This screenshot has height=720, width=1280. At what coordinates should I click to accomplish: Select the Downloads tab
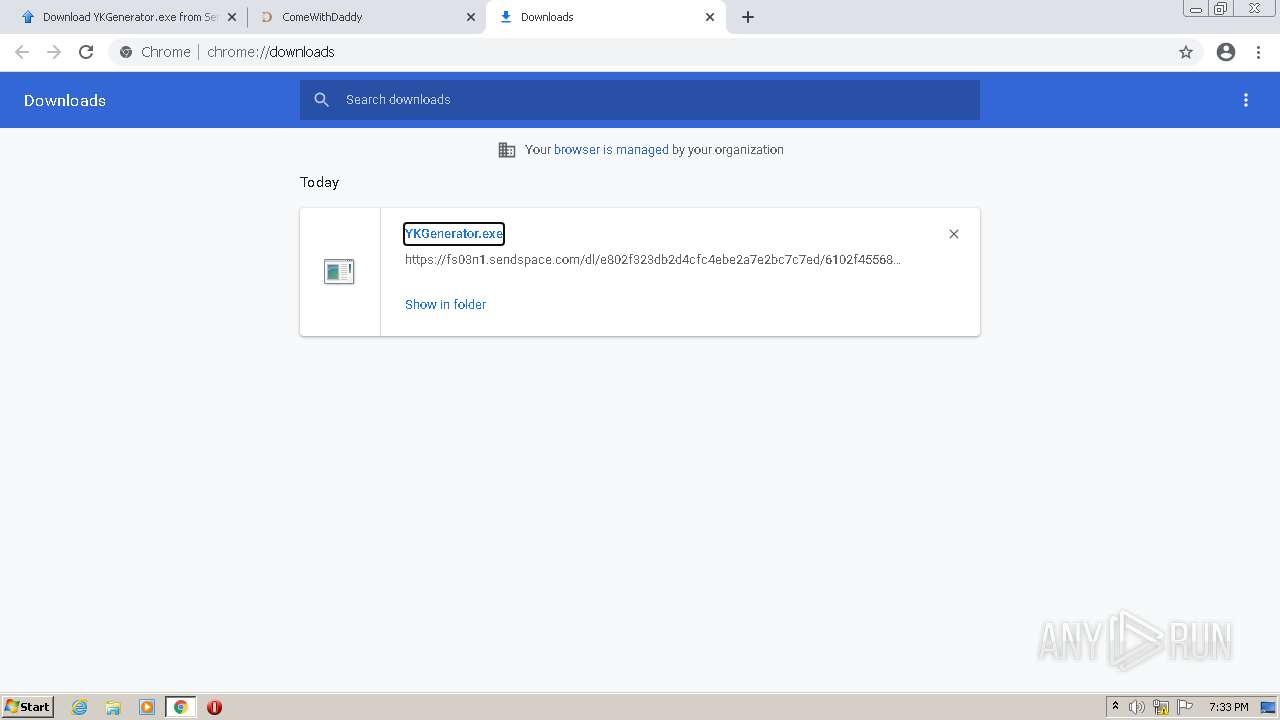point(605,17)
